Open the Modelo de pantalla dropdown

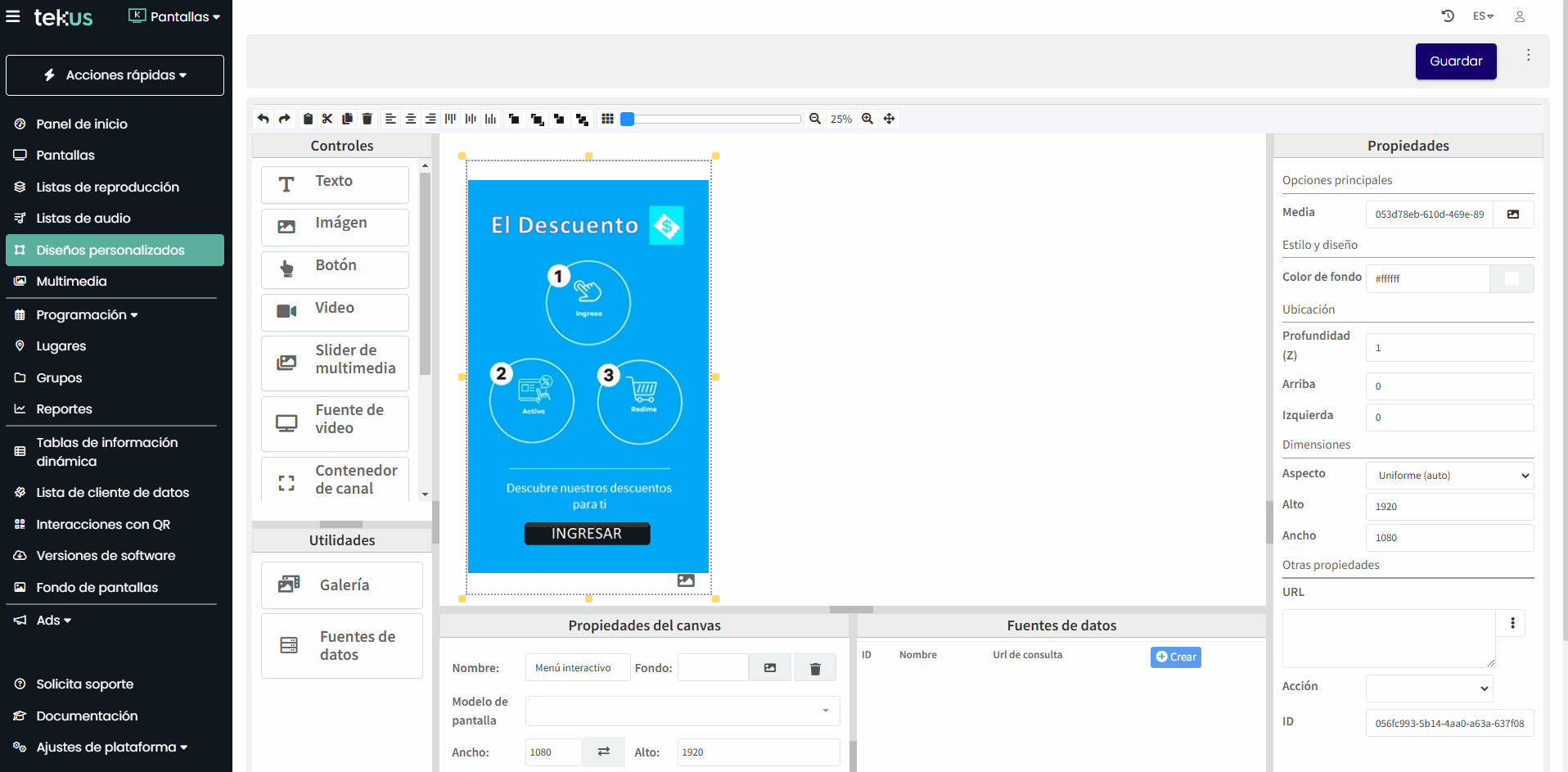click(682, 711)
